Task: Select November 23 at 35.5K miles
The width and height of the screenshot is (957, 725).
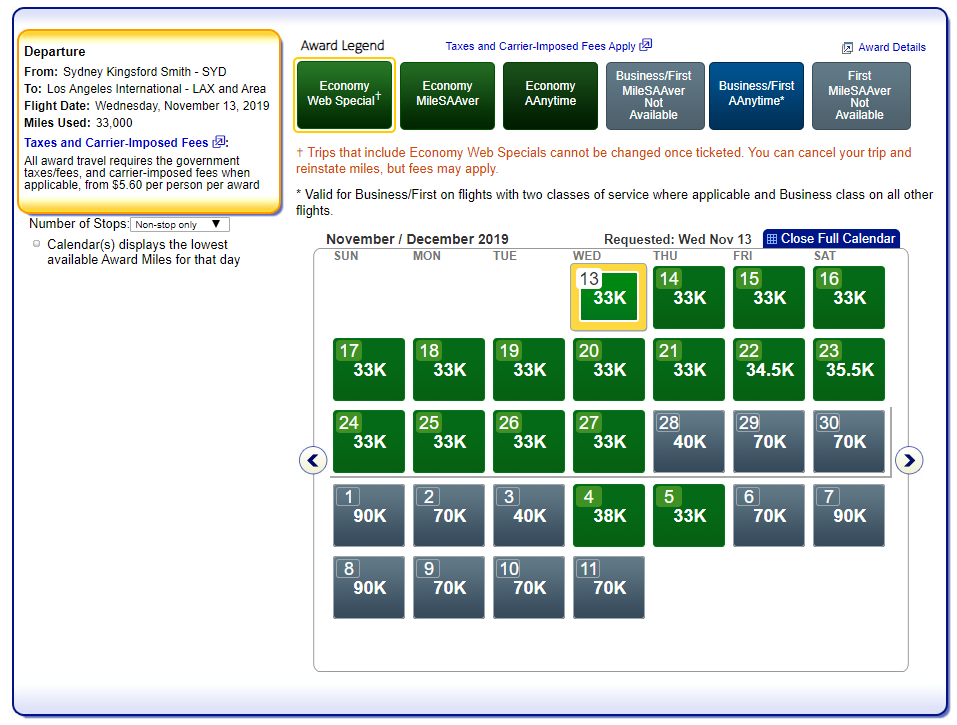Action: coord(848,369)
